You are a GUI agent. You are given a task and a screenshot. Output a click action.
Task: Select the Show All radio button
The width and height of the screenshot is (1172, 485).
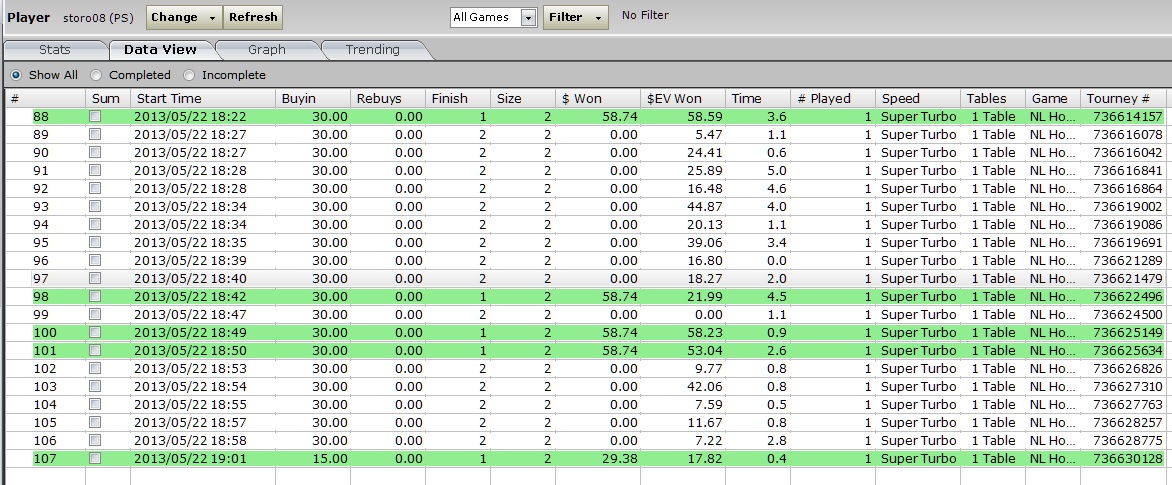(x=16, y=75)
